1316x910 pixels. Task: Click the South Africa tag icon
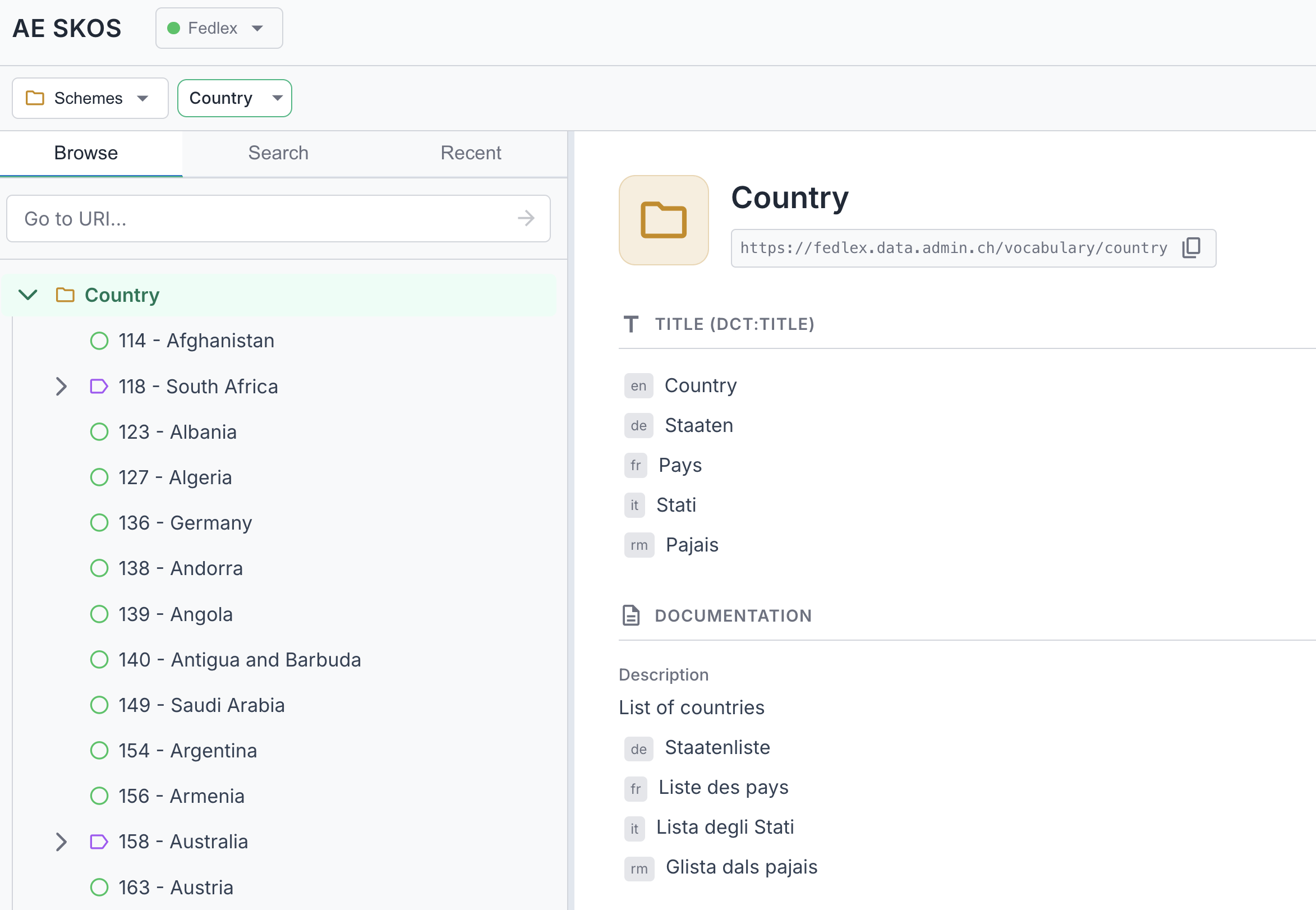coord(99,387)
